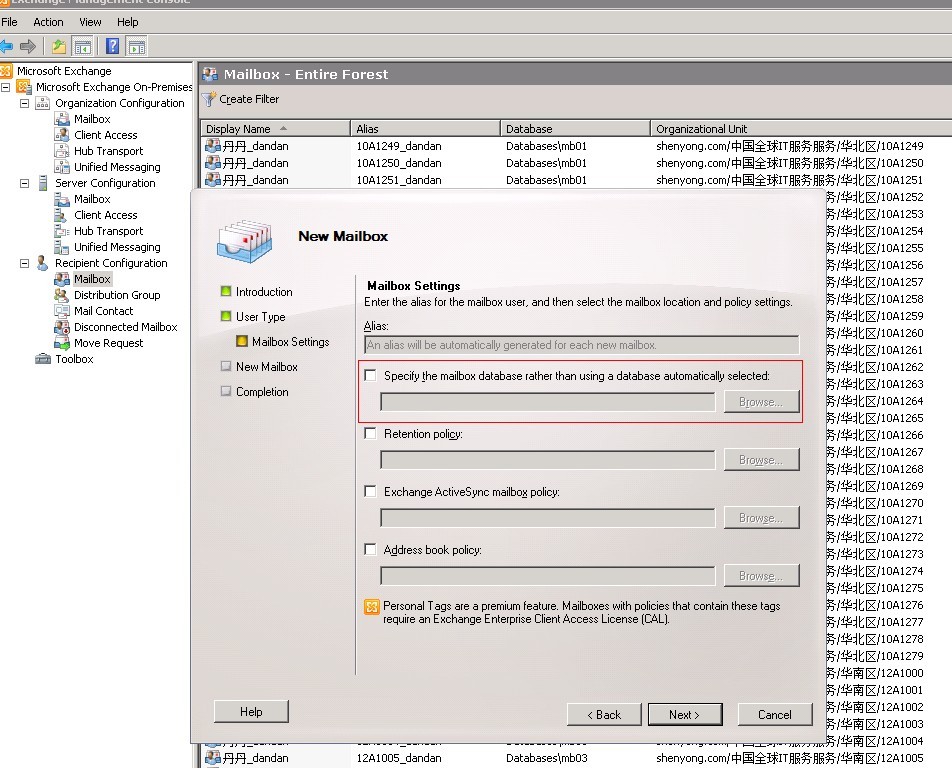This screenshot has width=952, height=768.
Task: Open Help via the question mark toolbar icon
Action: click(x=112, y=46)
